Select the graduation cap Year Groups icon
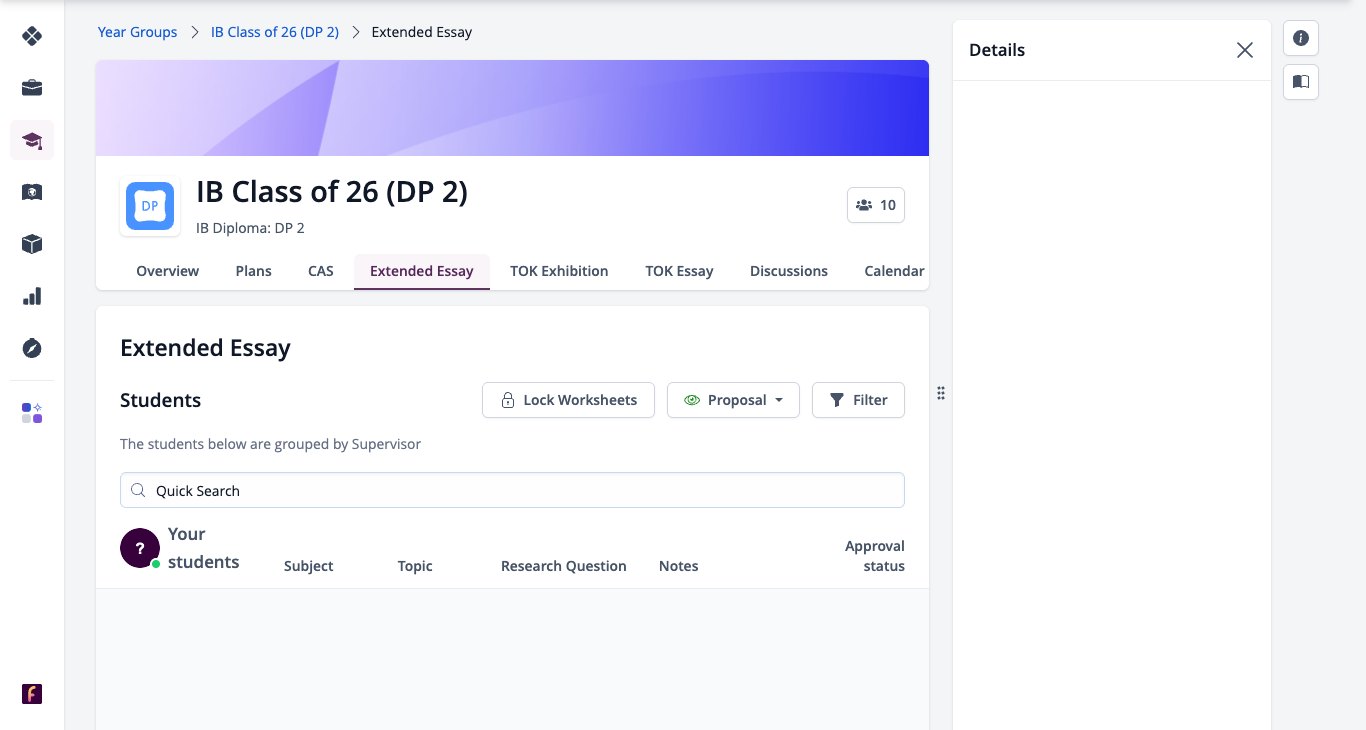The image size is (1366, 730). 32,140
